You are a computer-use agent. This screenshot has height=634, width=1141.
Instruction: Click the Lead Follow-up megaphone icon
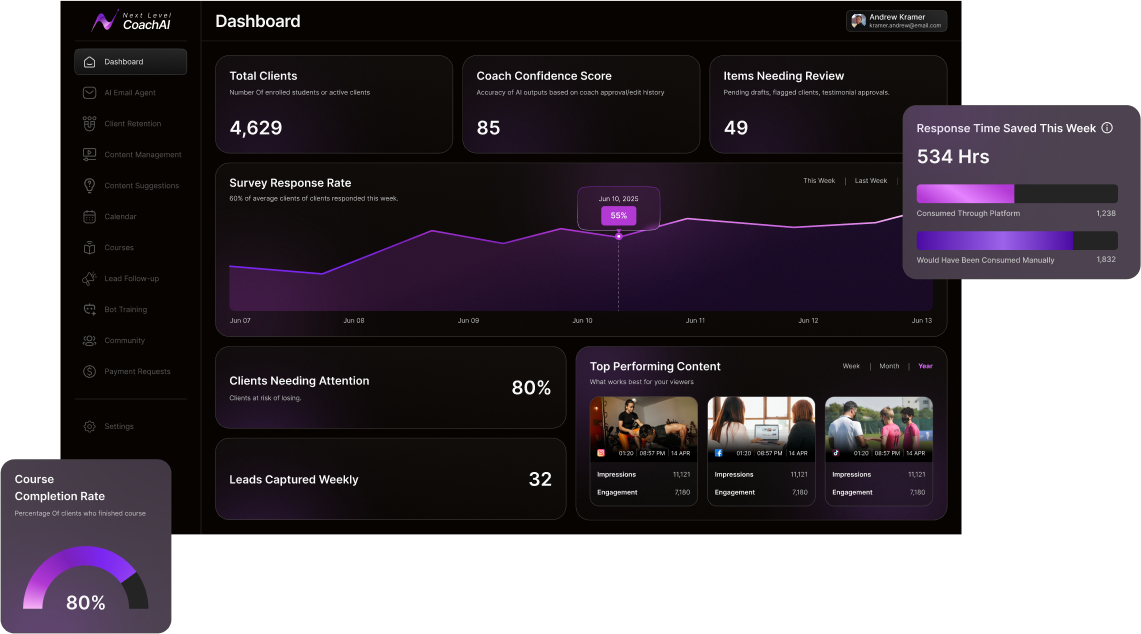(89, 279)
